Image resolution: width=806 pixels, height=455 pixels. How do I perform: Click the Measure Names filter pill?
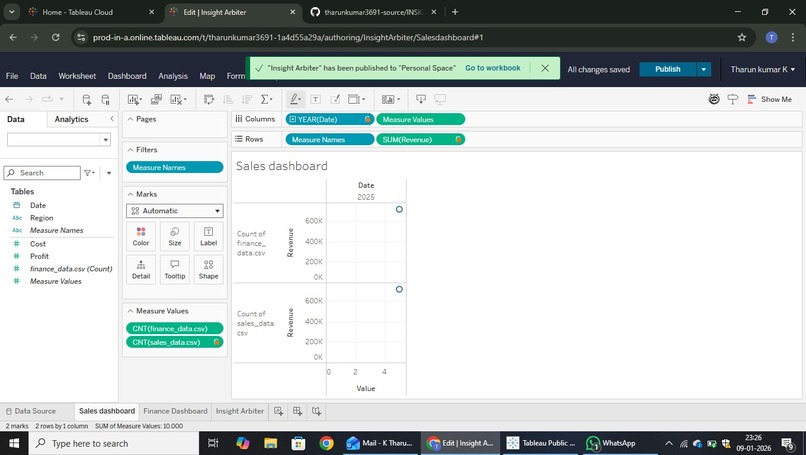(x=175, y=167)
